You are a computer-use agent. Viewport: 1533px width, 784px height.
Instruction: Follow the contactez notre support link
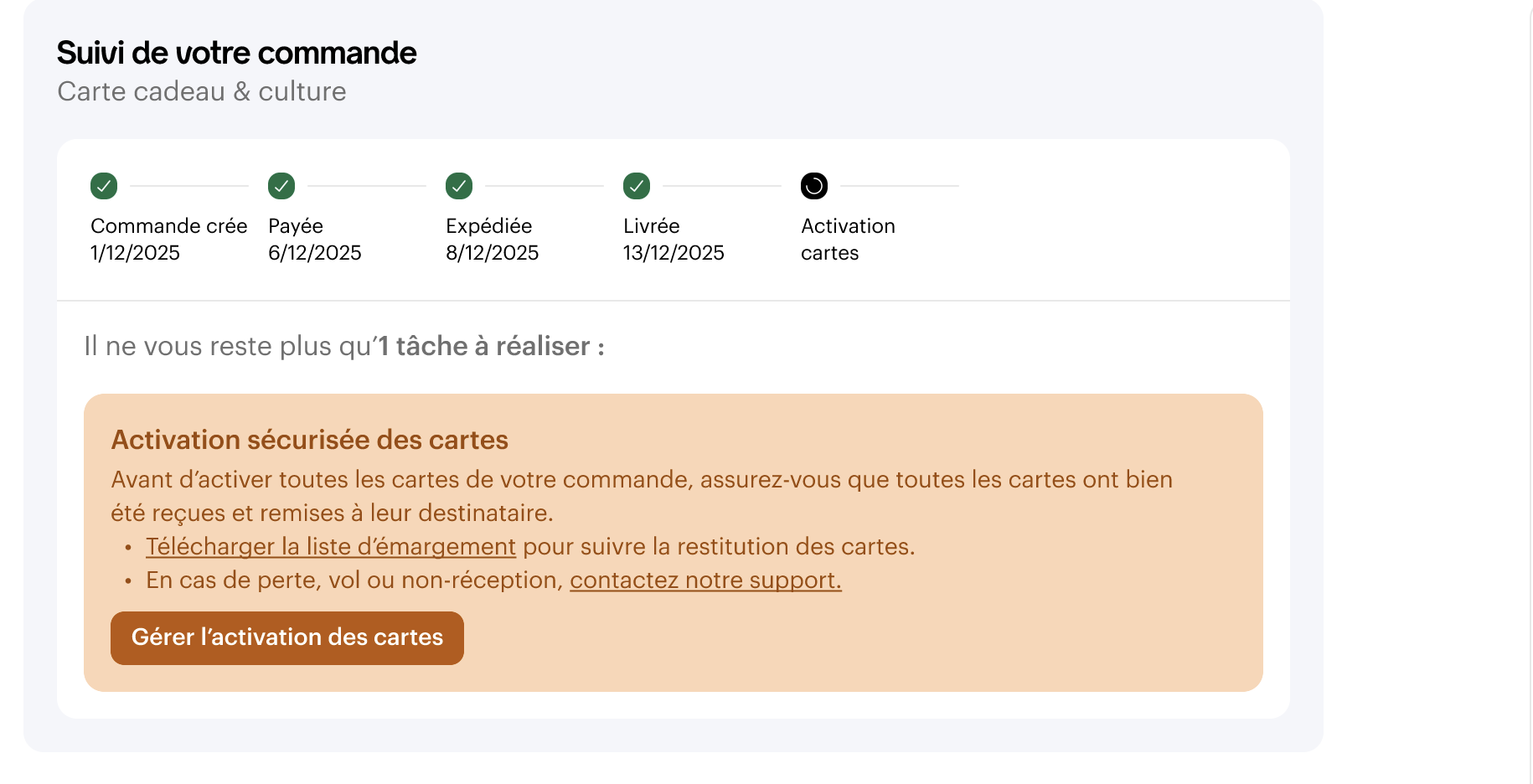pyautogui.click(x=705, y=580)
